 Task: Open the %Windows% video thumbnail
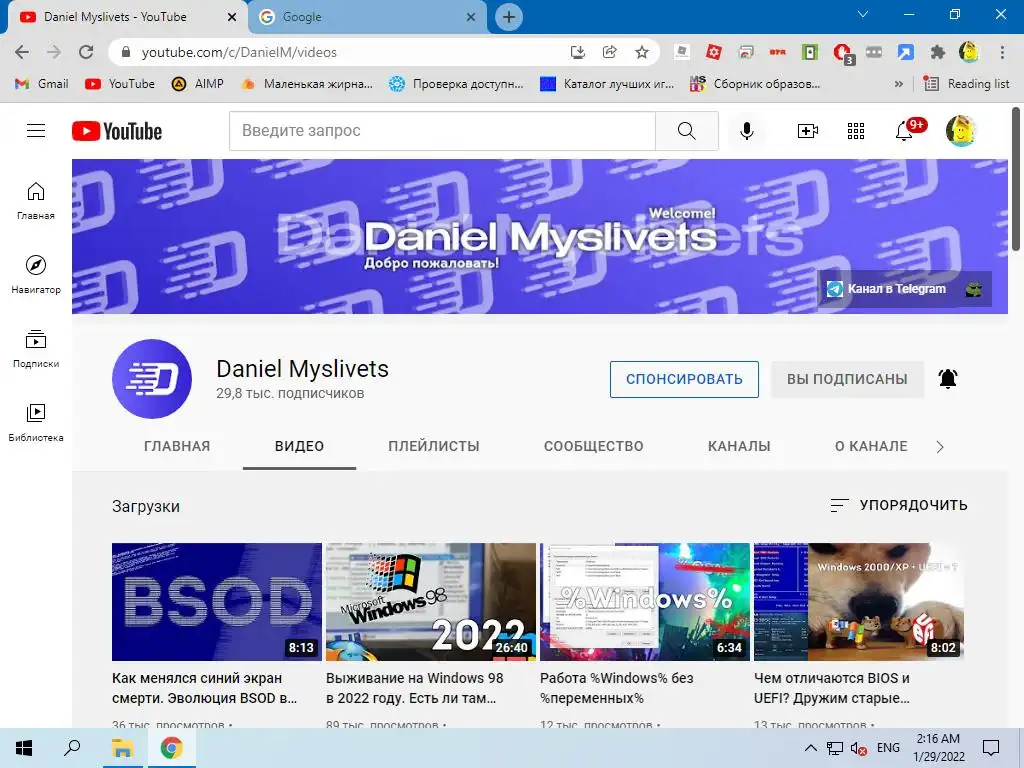click(645, 601)
